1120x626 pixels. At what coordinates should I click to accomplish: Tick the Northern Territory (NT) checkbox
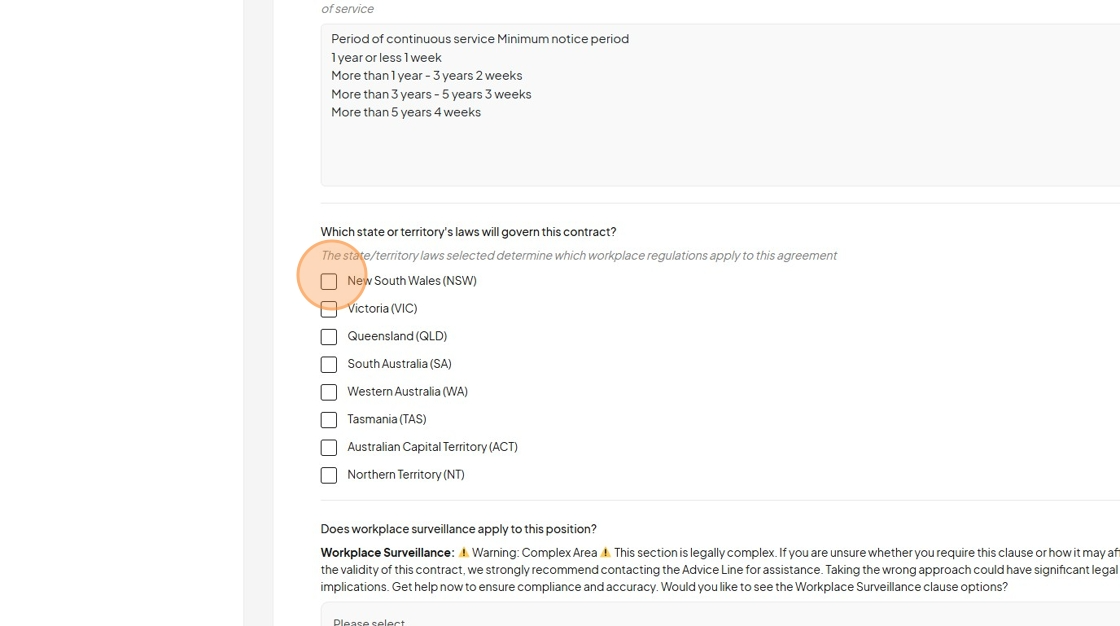329,475
